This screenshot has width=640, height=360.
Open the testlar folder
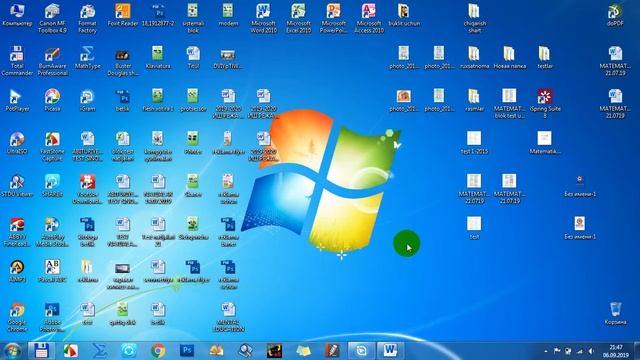click(544, 58)
